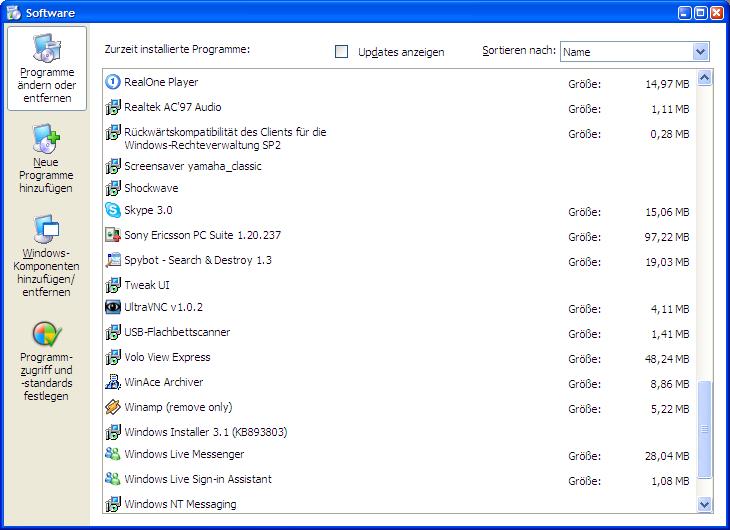Select UltraVNC v1.0.2 entry

click(x=163, y=307)
